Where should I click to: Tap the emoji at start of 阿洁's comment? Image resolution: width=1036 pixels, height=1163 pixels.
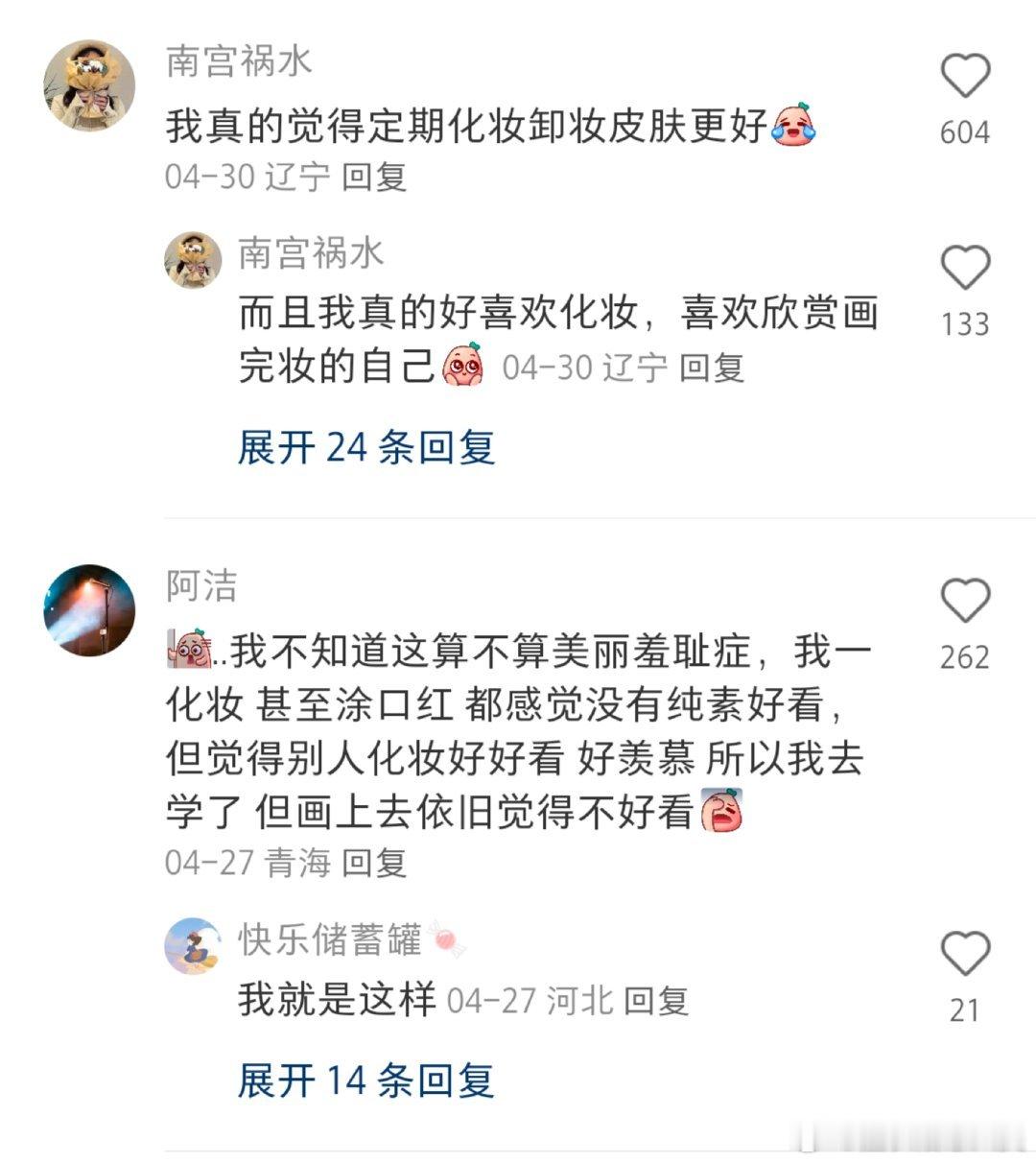point(189,651)
